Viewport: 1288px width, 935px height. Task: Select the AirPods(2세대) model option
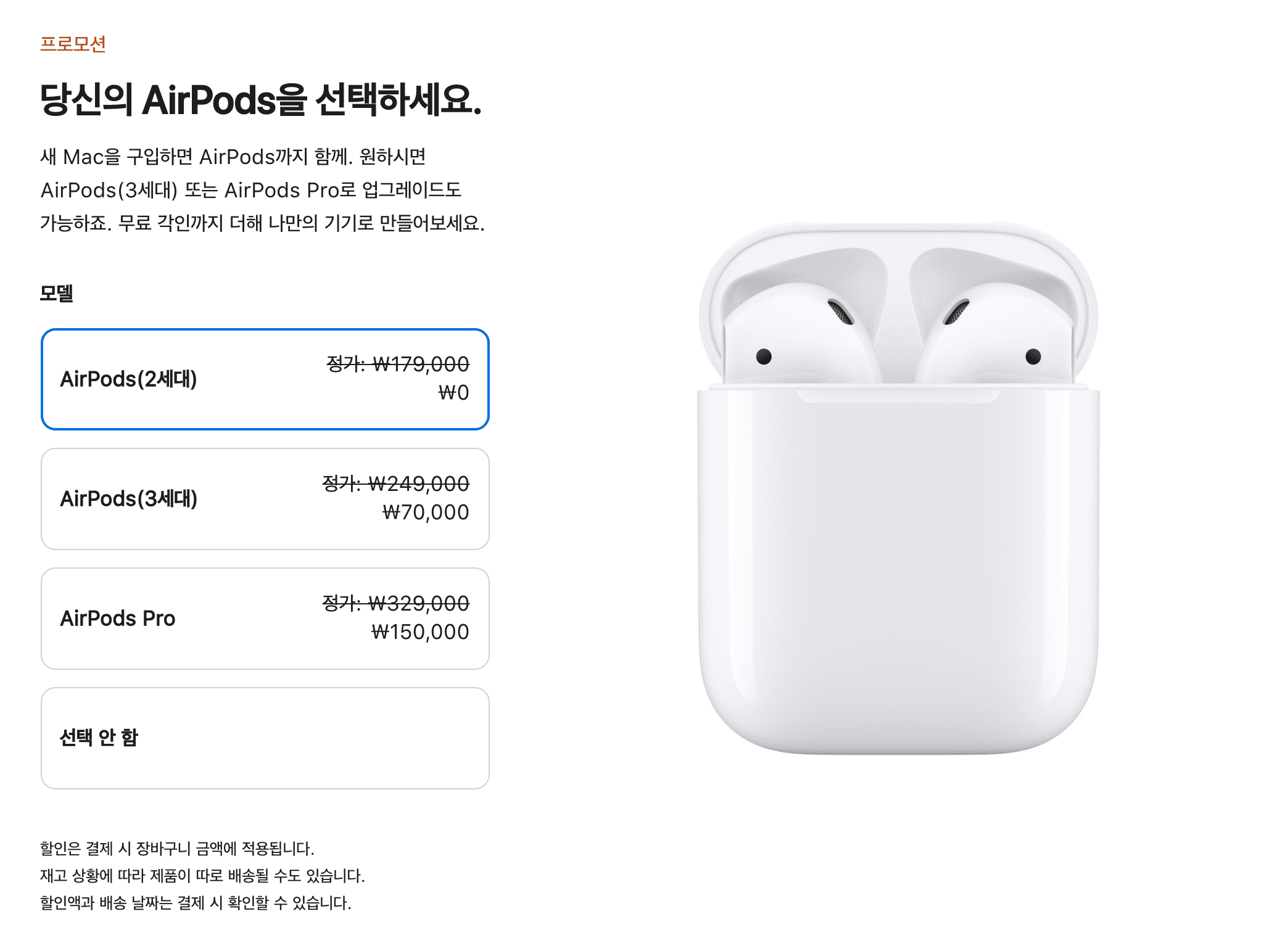[x=265, y=379]
